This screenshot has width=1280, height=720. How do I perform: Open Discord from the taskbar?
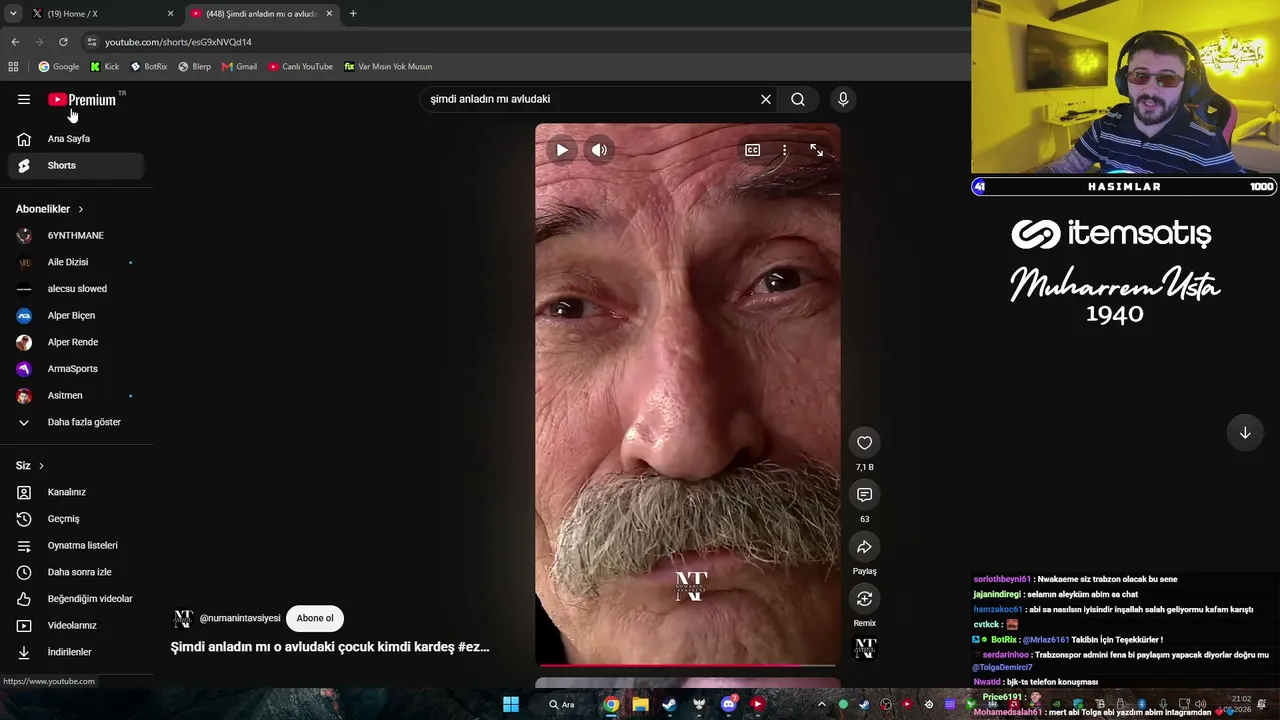[729, 704]
